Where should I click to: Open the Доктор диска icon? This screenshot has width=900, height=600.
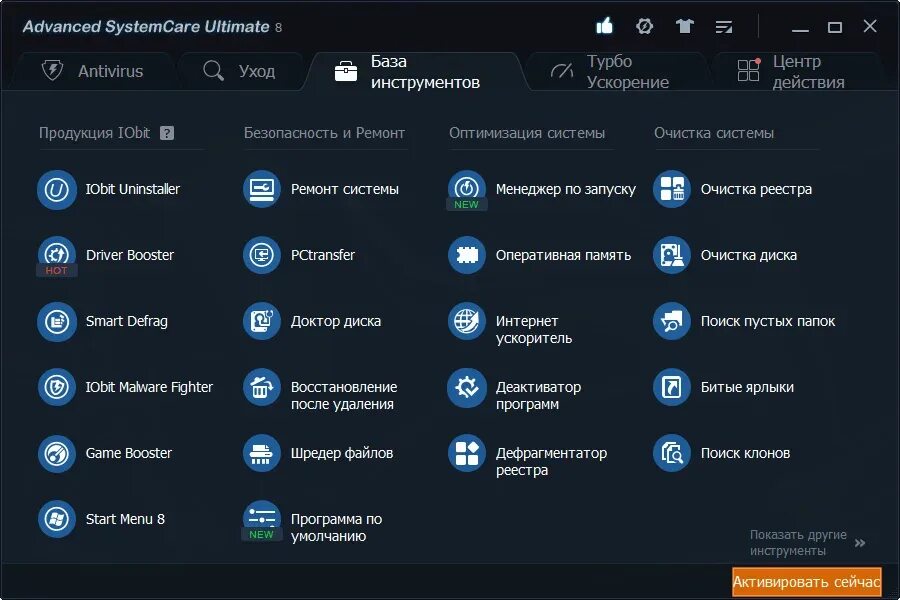[x=262, y=322]
